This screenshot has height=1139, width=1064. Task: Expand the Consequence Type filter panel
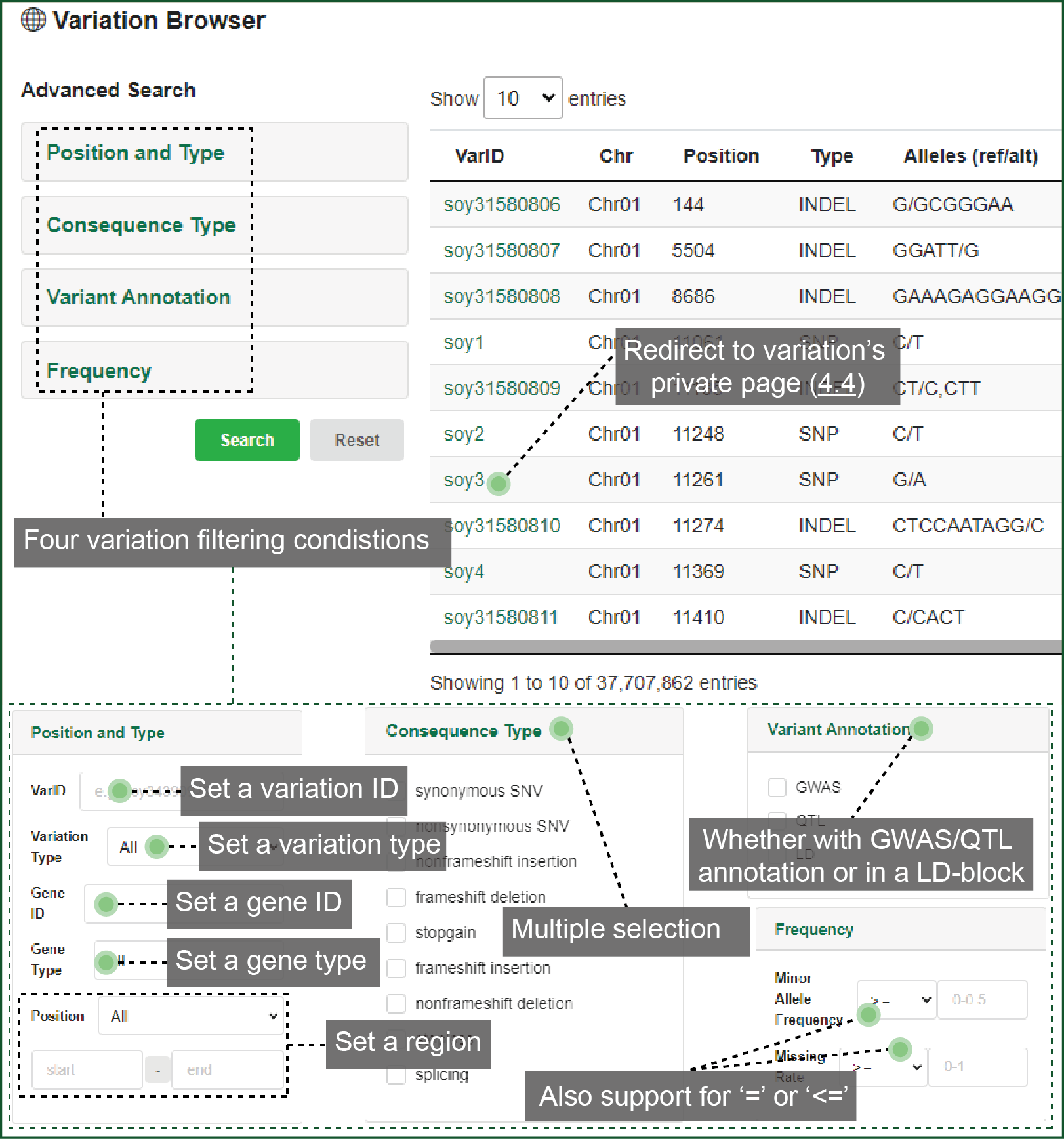[x=141, y=225]
